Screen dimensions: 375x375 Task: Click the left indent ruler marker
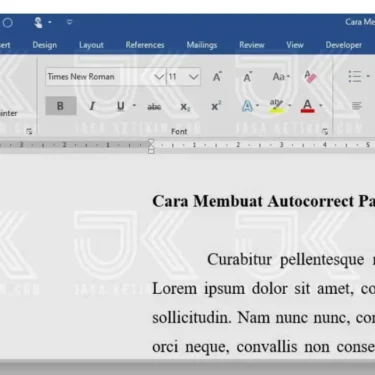[x=151, y=151]
